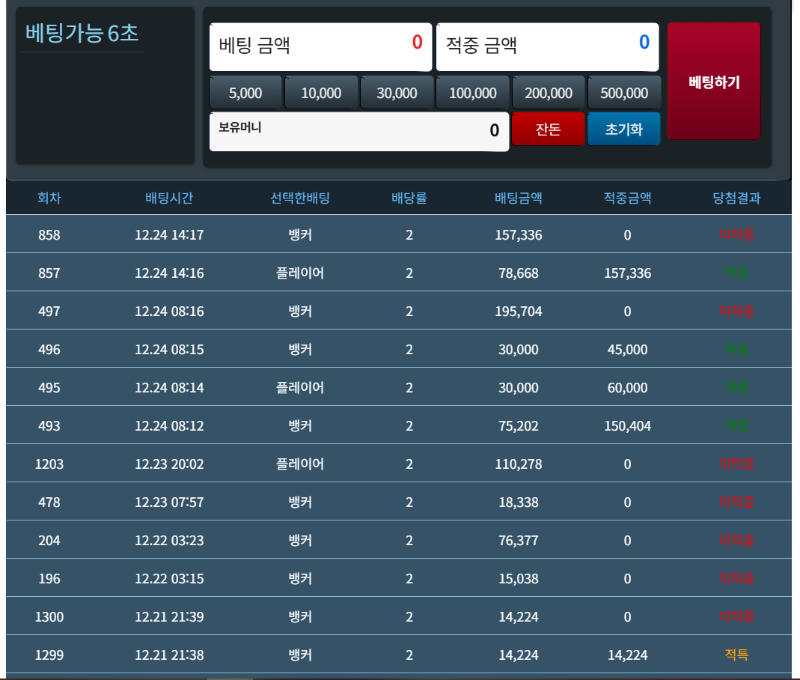Viewport: 800px width, 680px height.
Task: Choose the 200,000 bet amount button
Action: tap(548, 93)
